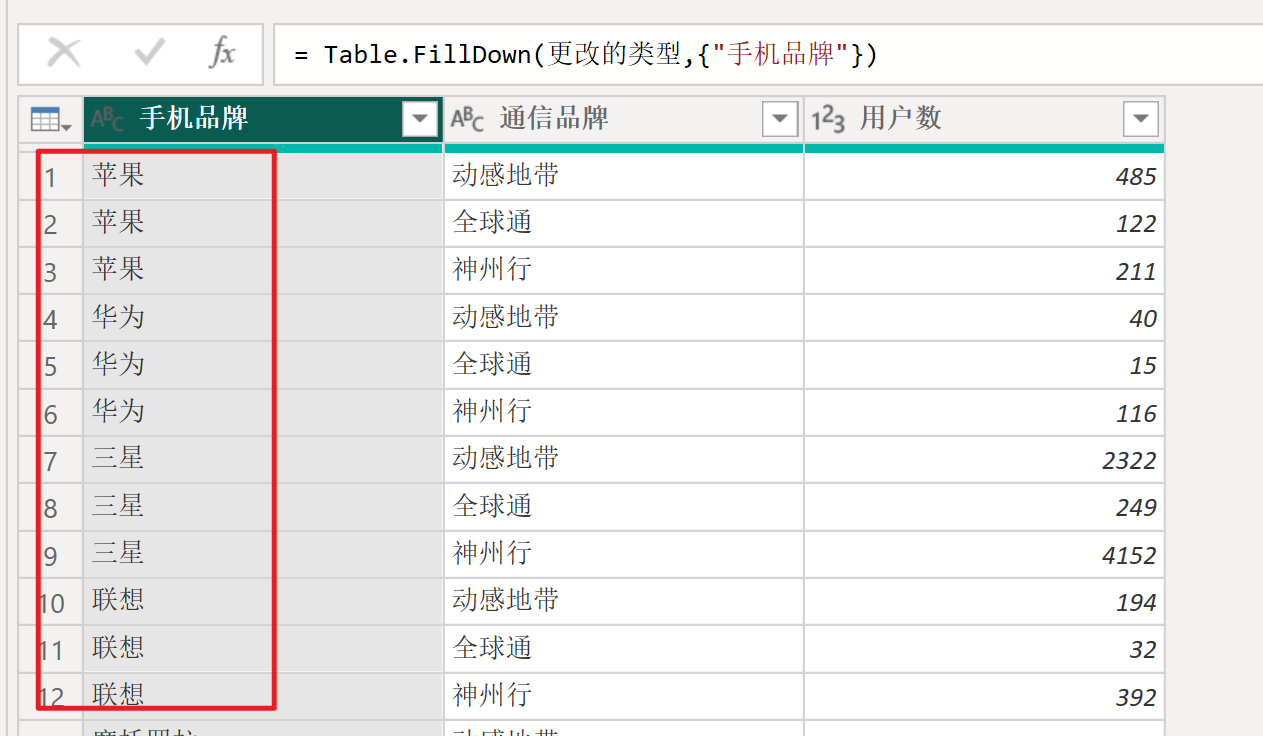This screenshot has width=1263, height=736.
Task: Open the 通信品牌 column filter dropdown
Action: (x=780, y=120)
